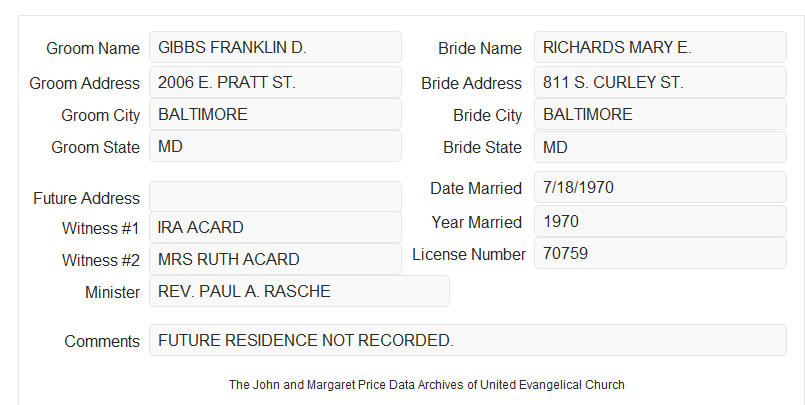Click the Groom City field showing BALTIMORE
Viewport: 805px width, 405px height.
point(275,114)
